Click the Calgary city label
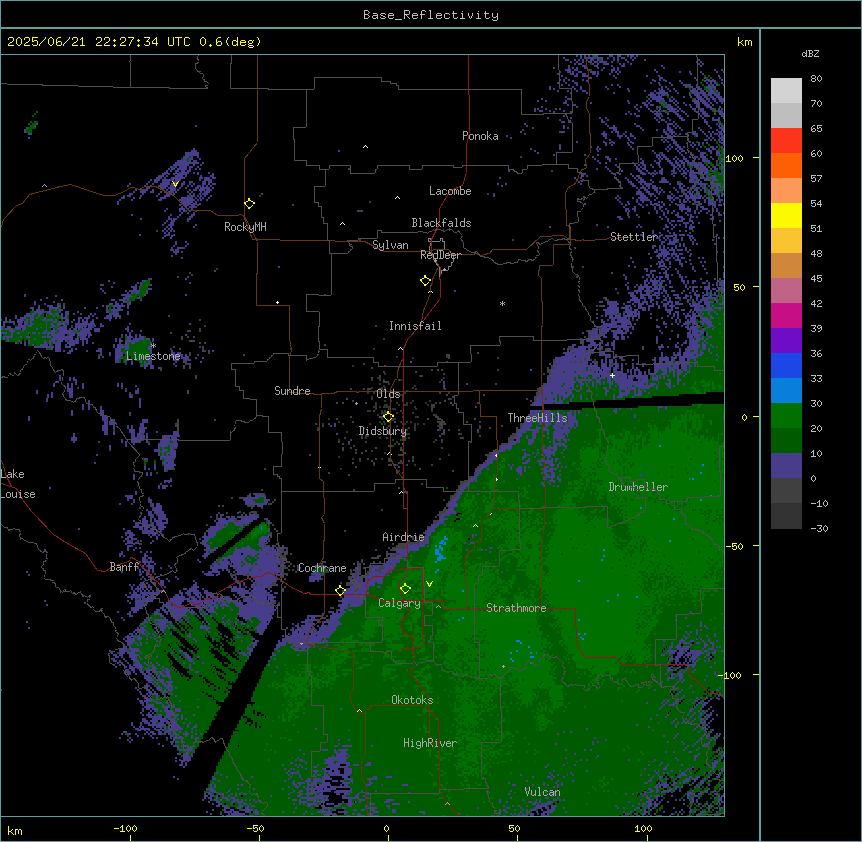This screenshot has height=842, width=862. coord(400,603)
